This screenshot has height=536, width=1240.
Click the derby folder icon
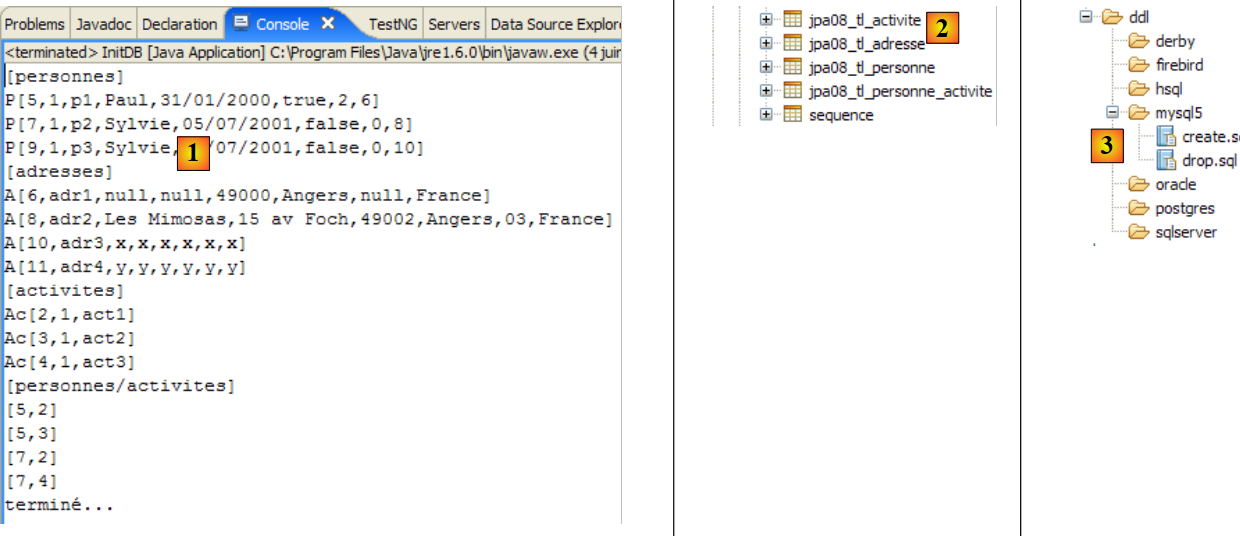click(x=1138, y=41)
